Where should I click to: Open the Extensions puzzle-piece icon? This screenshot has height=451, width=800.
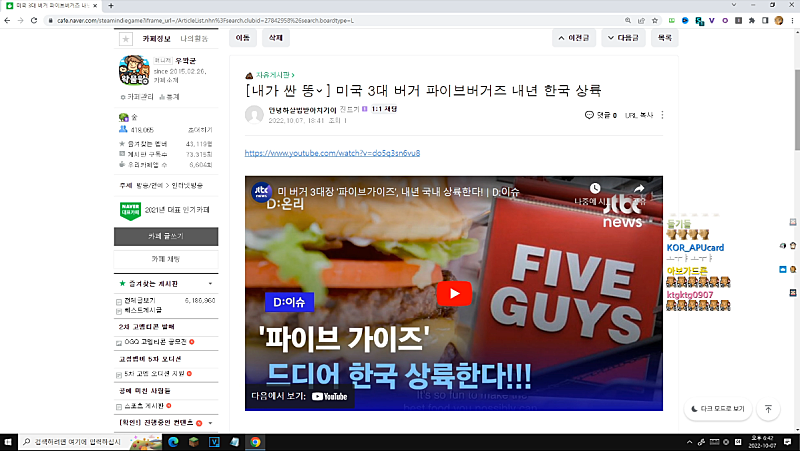(752, 20)
